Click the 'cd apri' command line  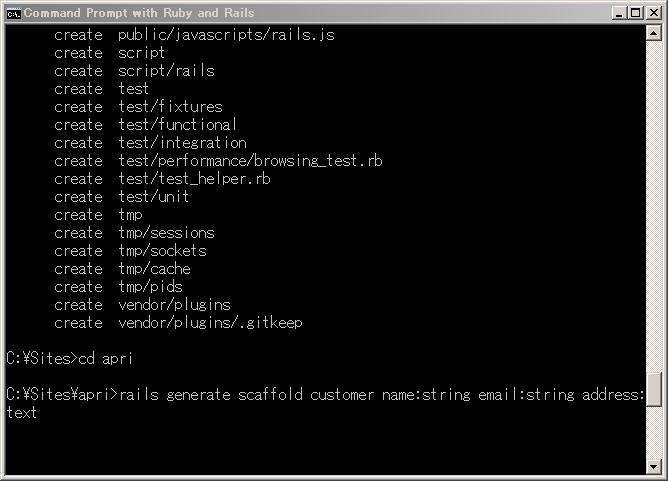pos(70,359)
